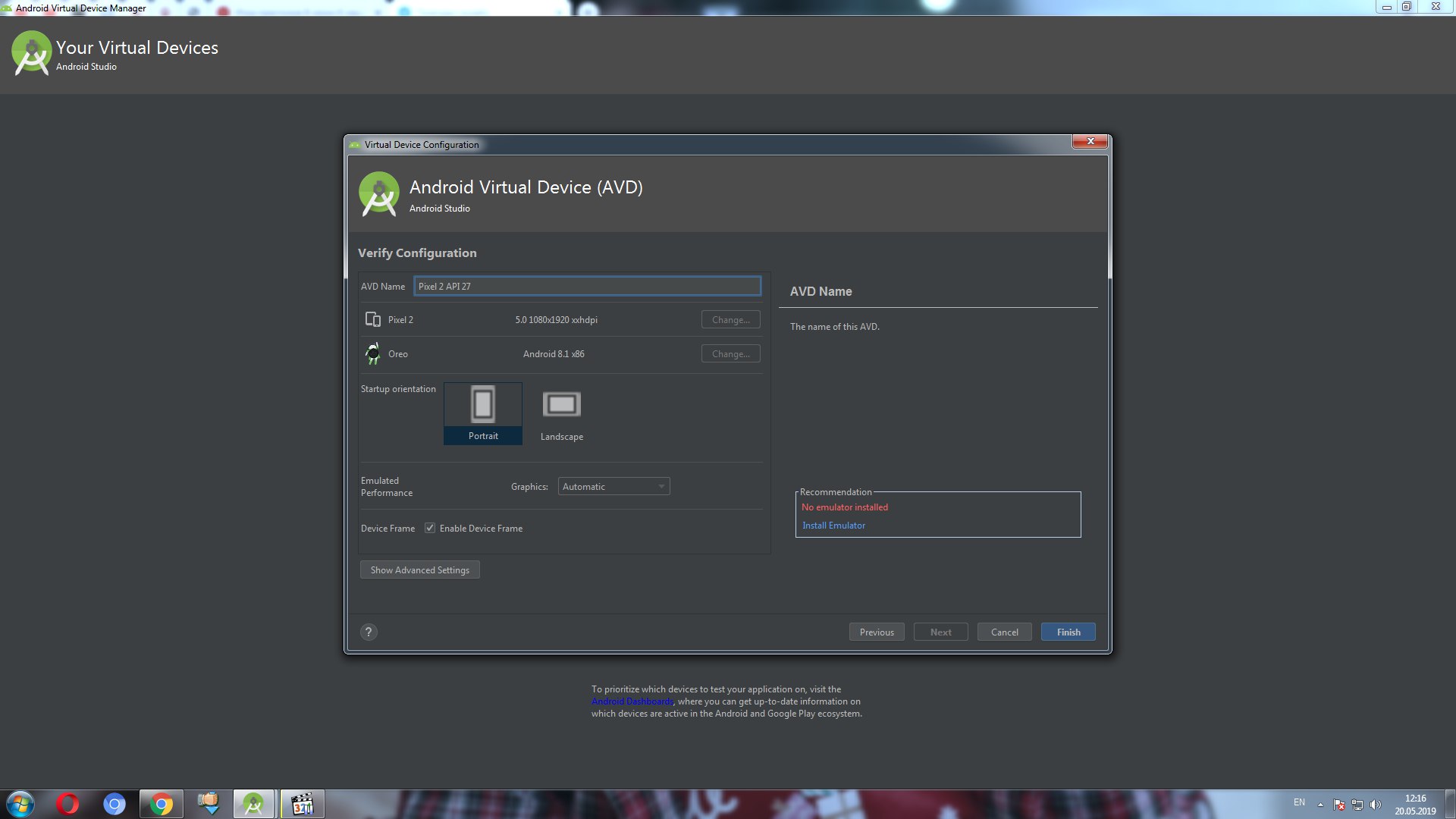Screen dimensions: 1456x819
Task: Open the Android Dashboards link
Action: tap(632, 701)
